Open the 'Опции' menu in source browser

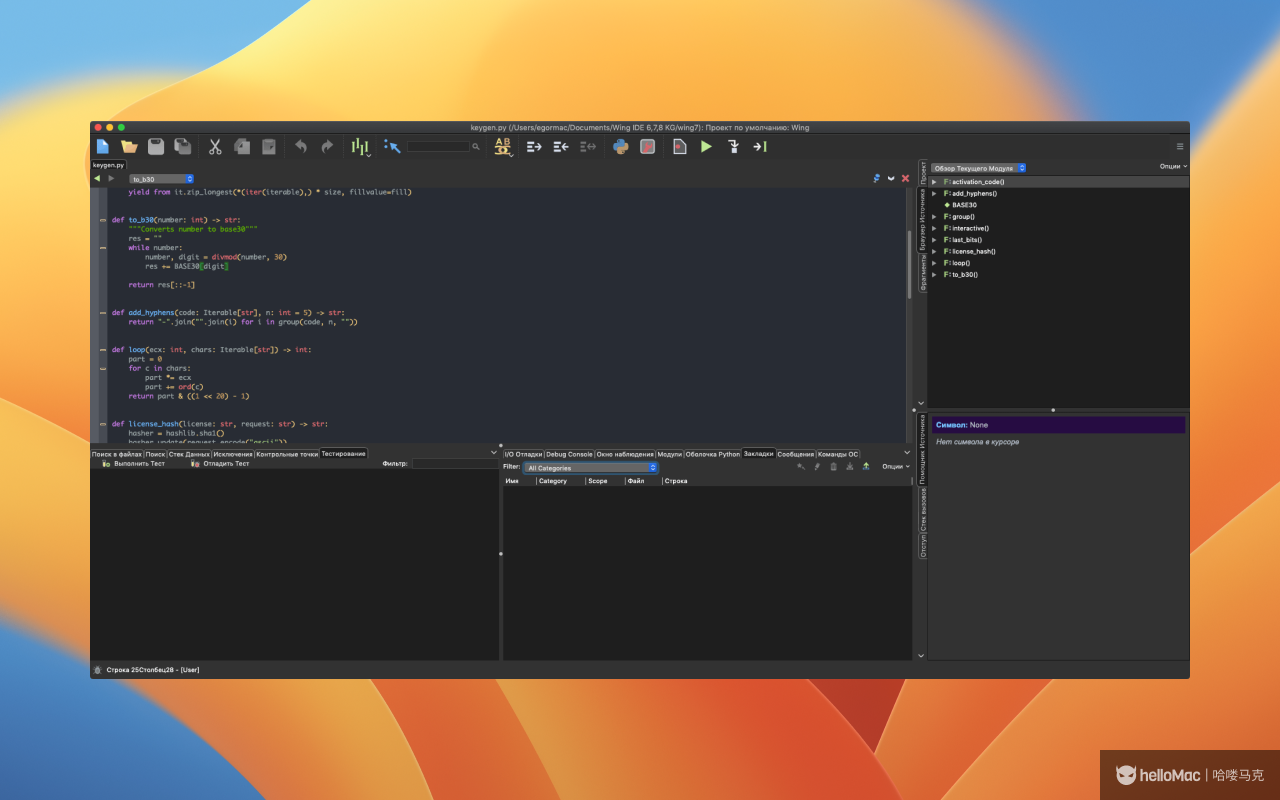(x=1173, y=167)
